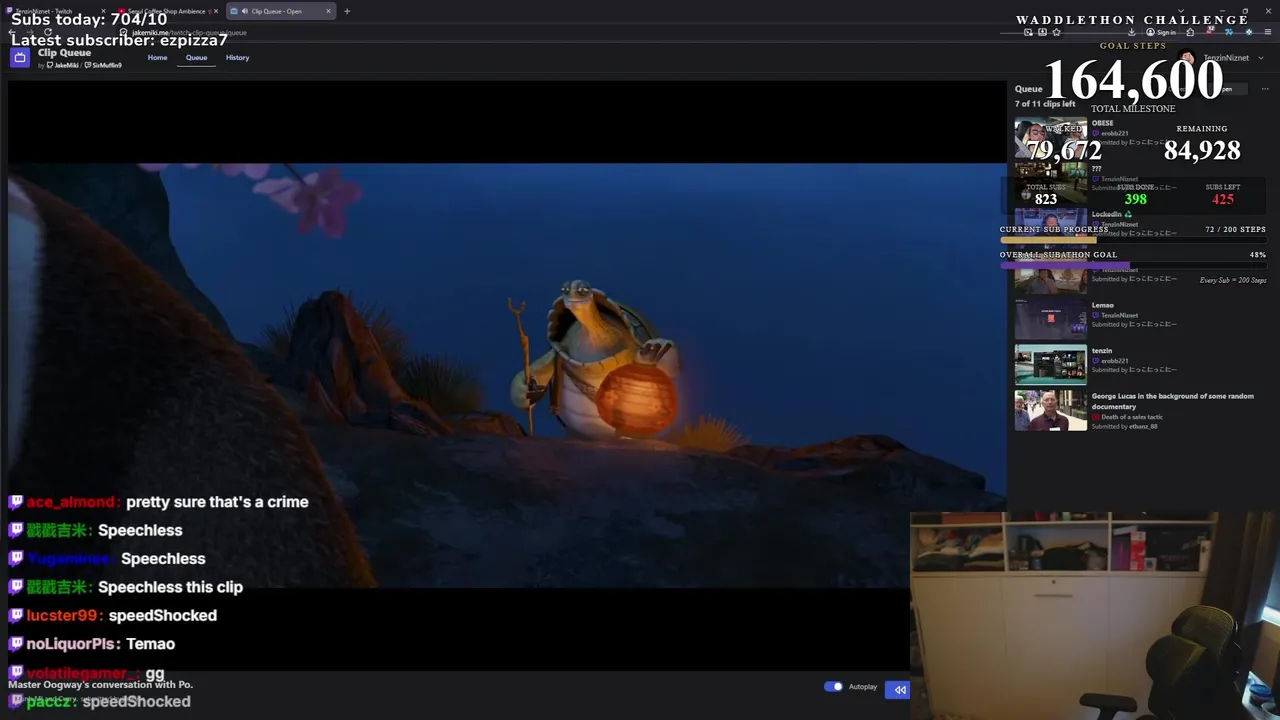Viewport: 1280px width, 720px height.
Task: Click the rewind button next to Autoplay
Action: pos(899,689)
